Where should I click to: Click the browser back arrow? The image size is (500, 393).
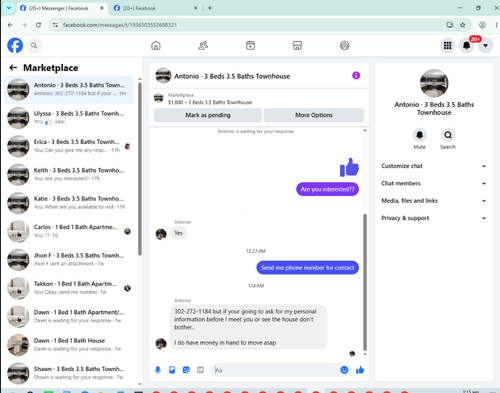pyautogui.click(x=10, y=25)
